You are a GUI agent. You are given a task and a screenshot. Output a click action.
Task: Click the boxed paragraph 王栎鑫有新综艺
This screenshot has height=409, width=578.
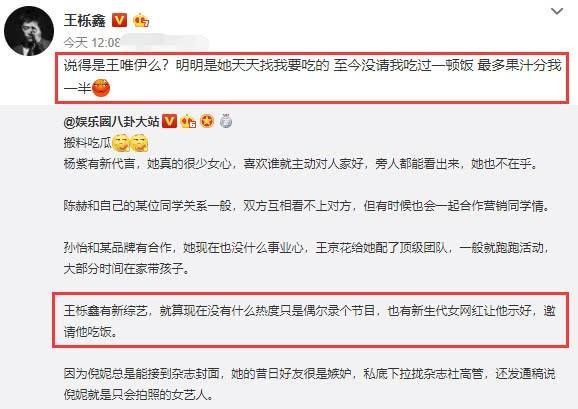[x=310, y=321]
